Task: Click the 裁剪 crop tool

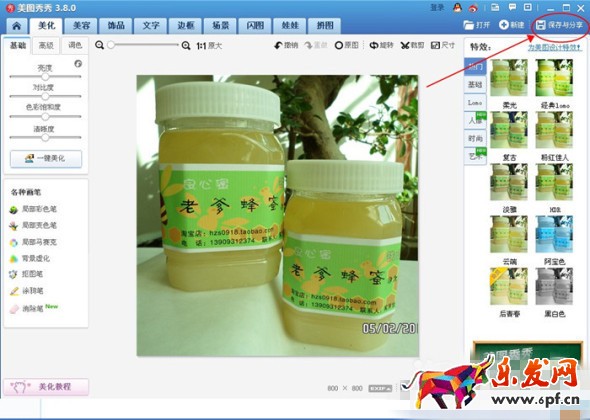Action: point(412,45)
